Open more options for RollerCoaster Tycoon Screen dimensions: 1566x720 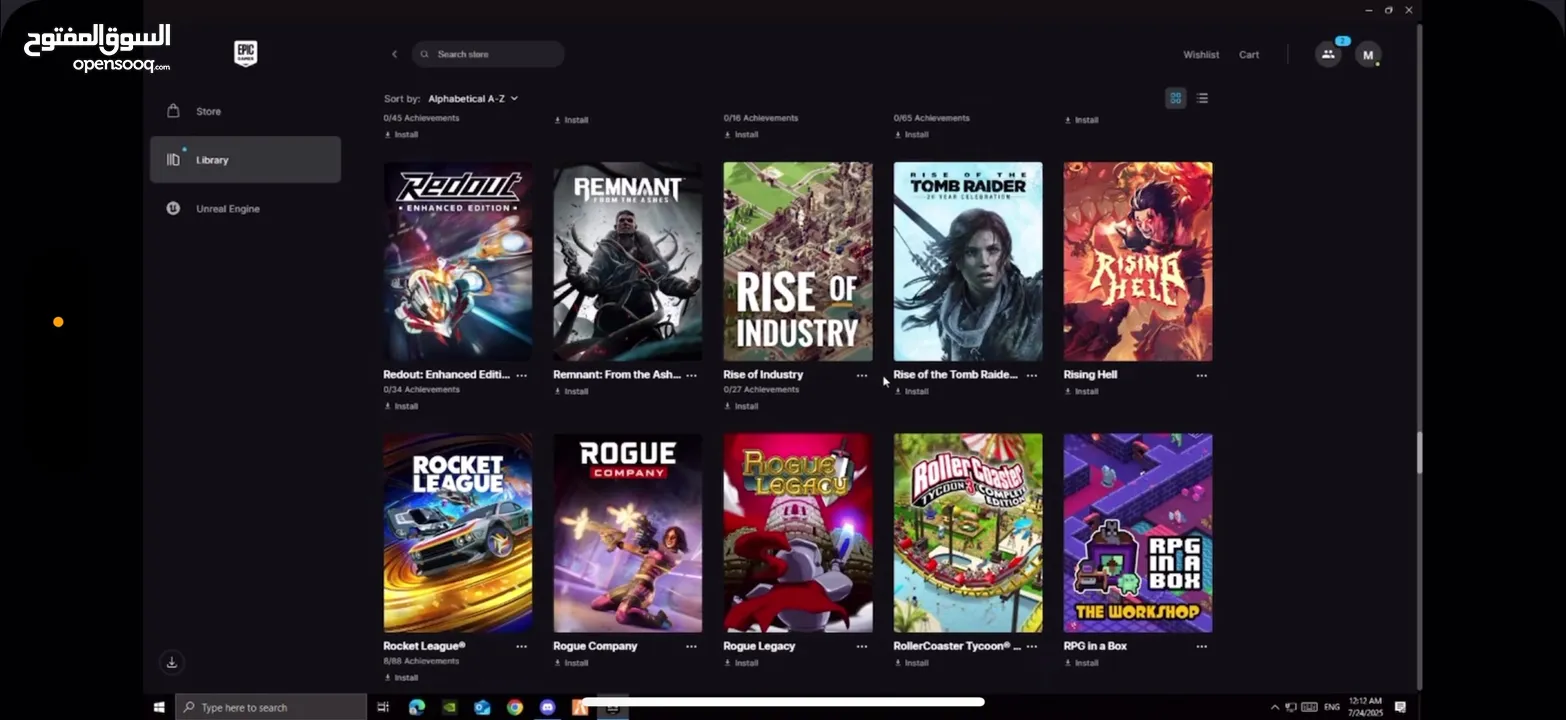click(1031, 646)
